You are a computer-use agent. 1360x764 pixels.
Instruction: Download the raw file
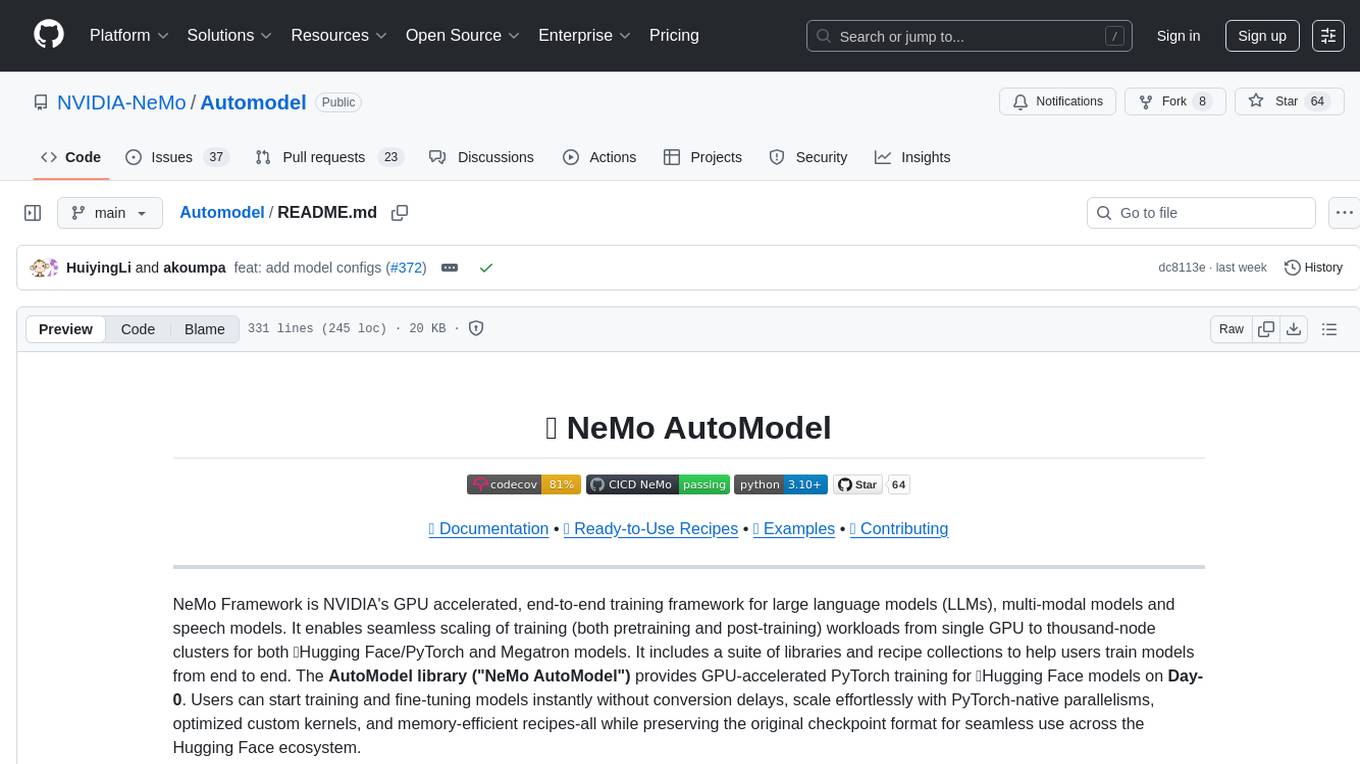click(x=1293, y=329)
